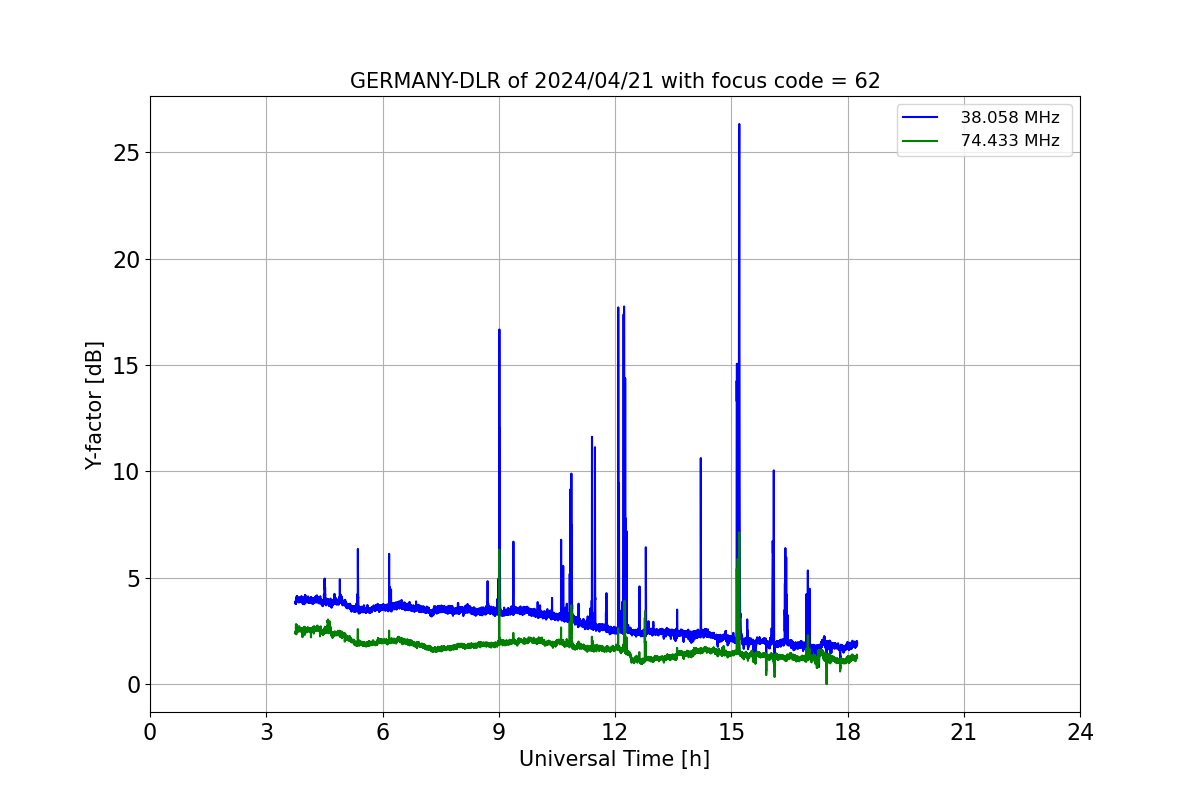
Task: Click x-axis tick label 15
Action: pos(731,733)
